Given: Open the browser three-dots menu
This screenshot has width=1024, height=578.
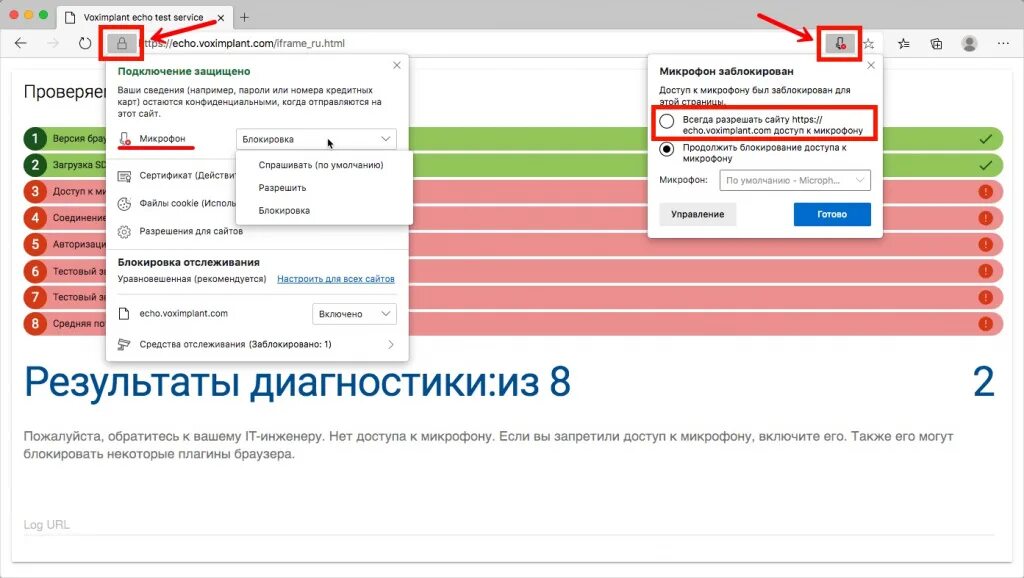Looking at the screenshot, I should 1003,43.
